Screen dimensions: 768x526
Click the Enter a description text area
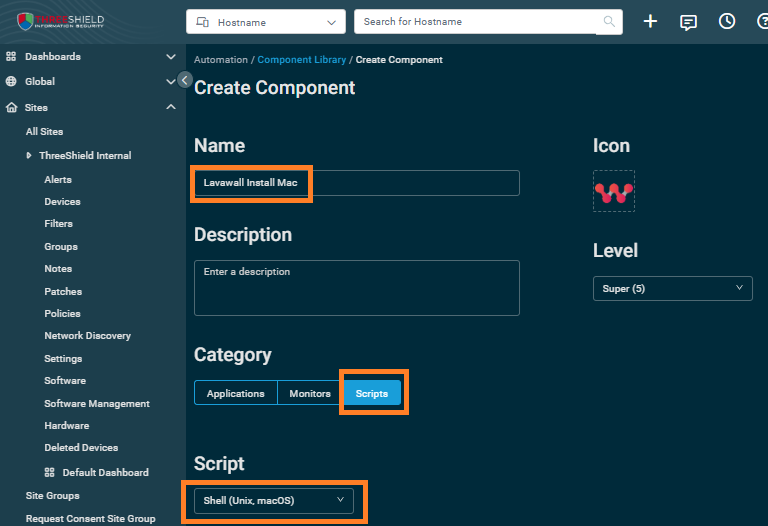357,288
